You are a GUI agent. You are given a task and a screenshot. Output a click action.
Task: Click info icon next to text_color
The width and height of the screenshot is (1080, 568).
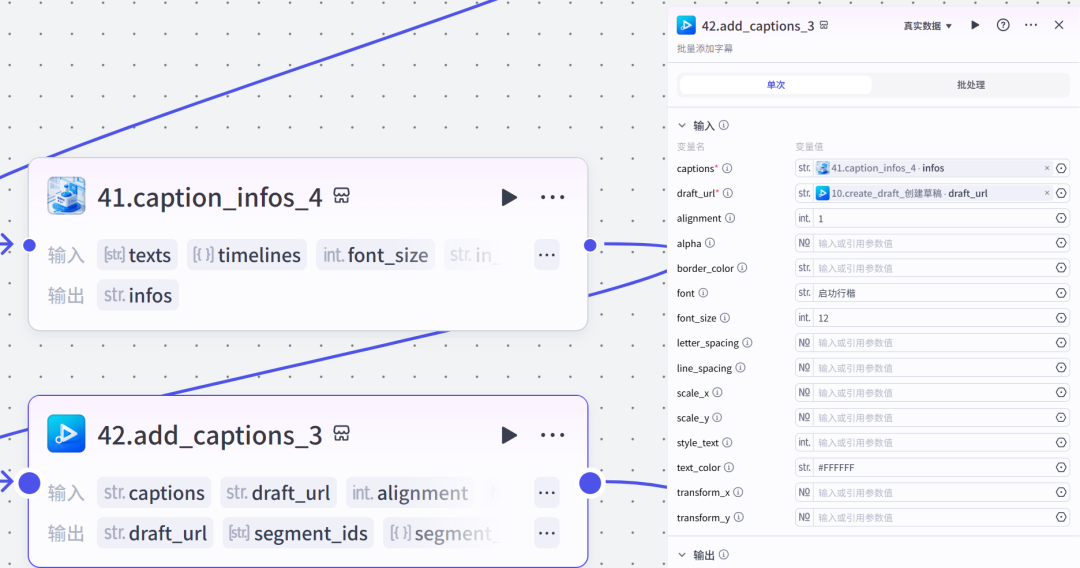point(729,467)
